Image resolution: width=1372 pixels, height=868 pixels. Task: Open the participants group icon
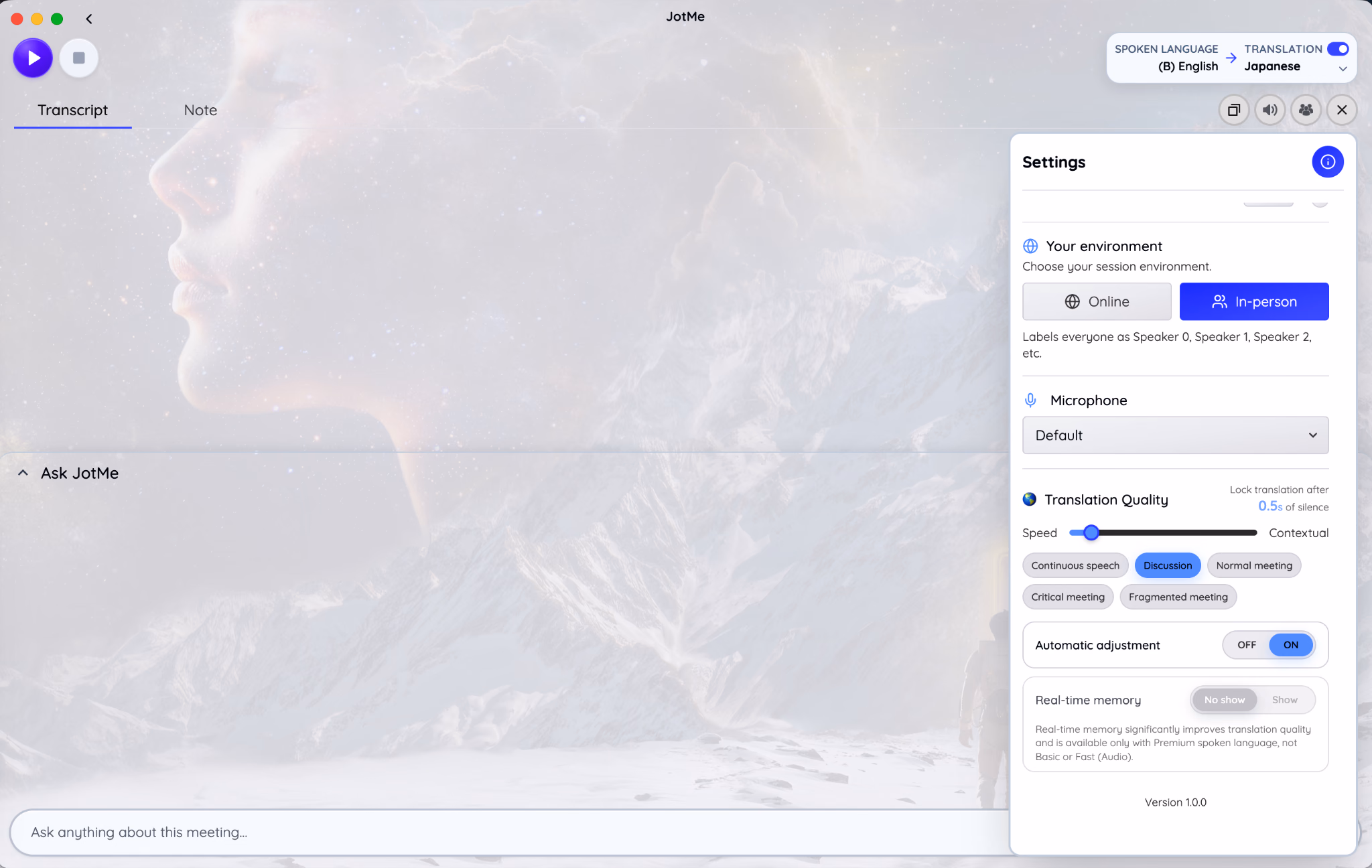(x=1306, y=110)
